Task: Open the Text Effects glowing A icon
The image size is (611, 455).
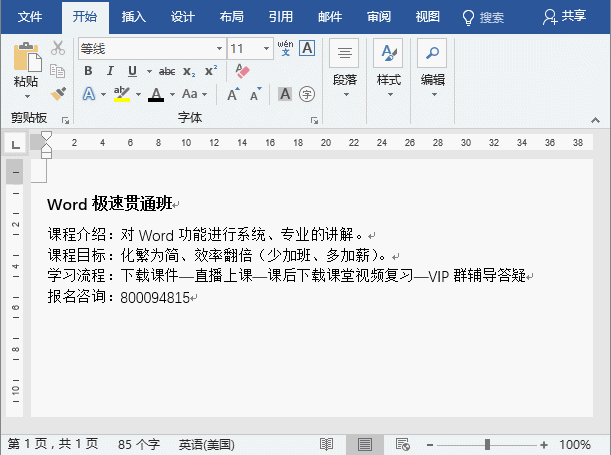Action: tap(89, 94)
